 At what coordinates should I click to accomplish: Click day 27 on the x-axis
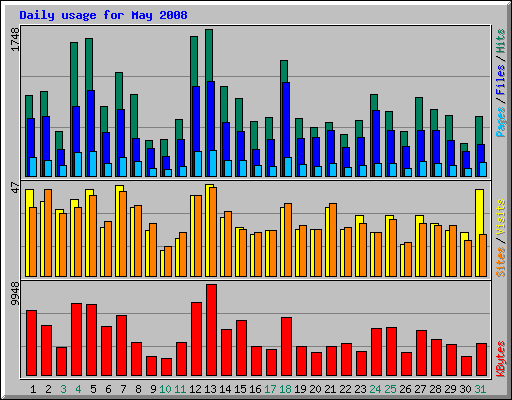pyautogui.click(x=420, y=389)
